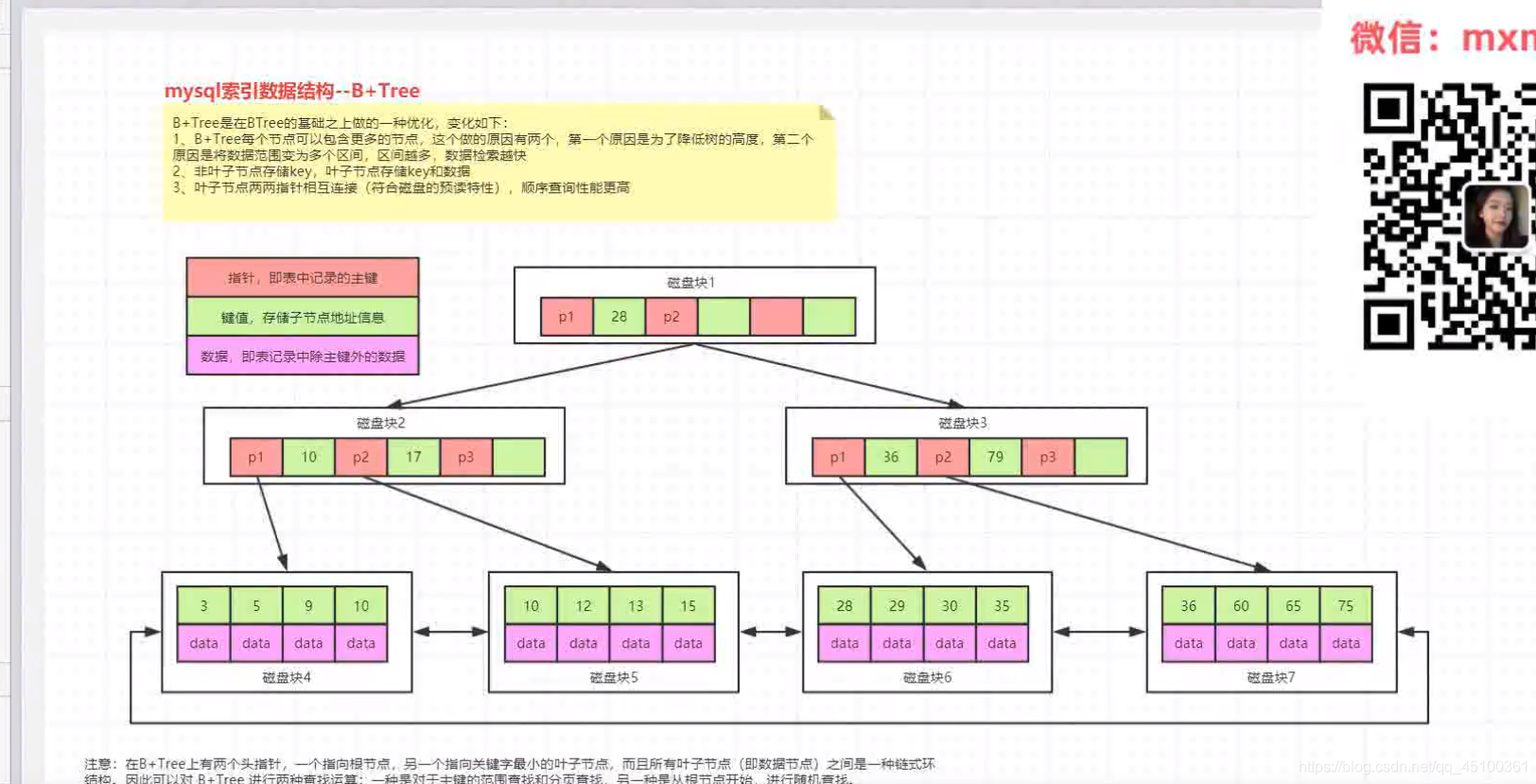Select cell p2 in 磁盘块1
The height and width of the screenshot is (784, 1536).
tap(672, 317)
